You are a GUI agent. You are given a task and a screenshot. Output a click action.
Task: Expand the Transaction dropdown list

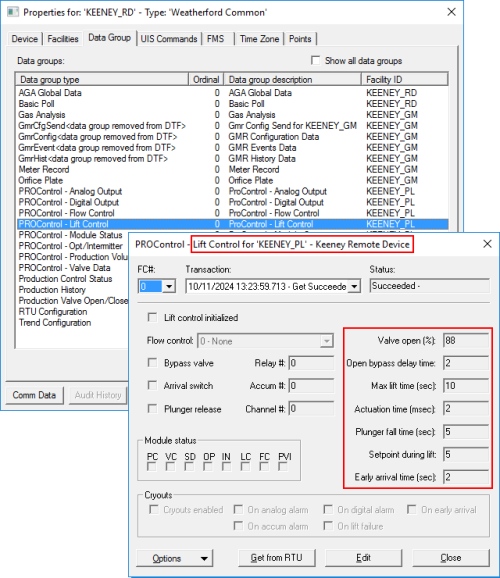click(354, 286)
